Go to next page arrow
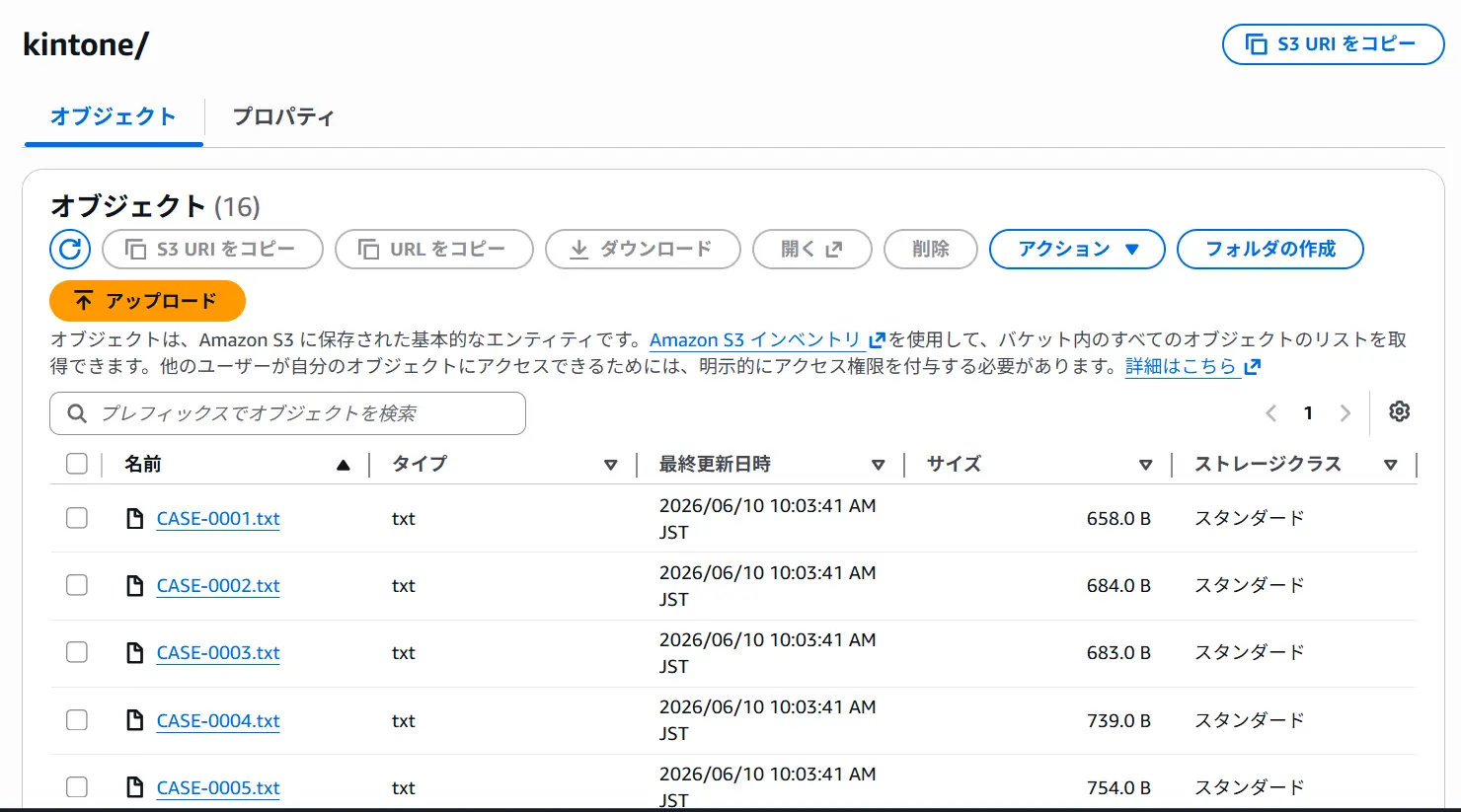The width and height of the screenshot is (1461, 812). [x=1345, y=413]
